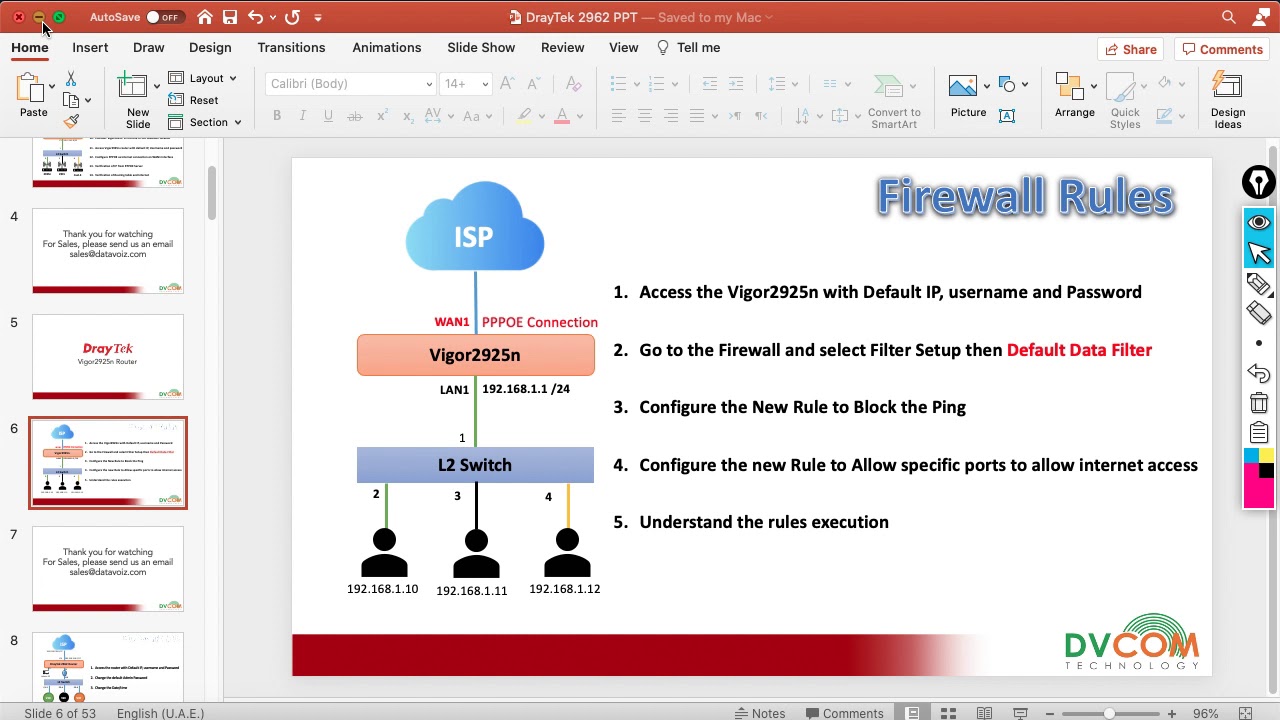Click the Cut scissors icon
The width and height of the screenshot is (1280, 720).
click(x=71, y=79)
